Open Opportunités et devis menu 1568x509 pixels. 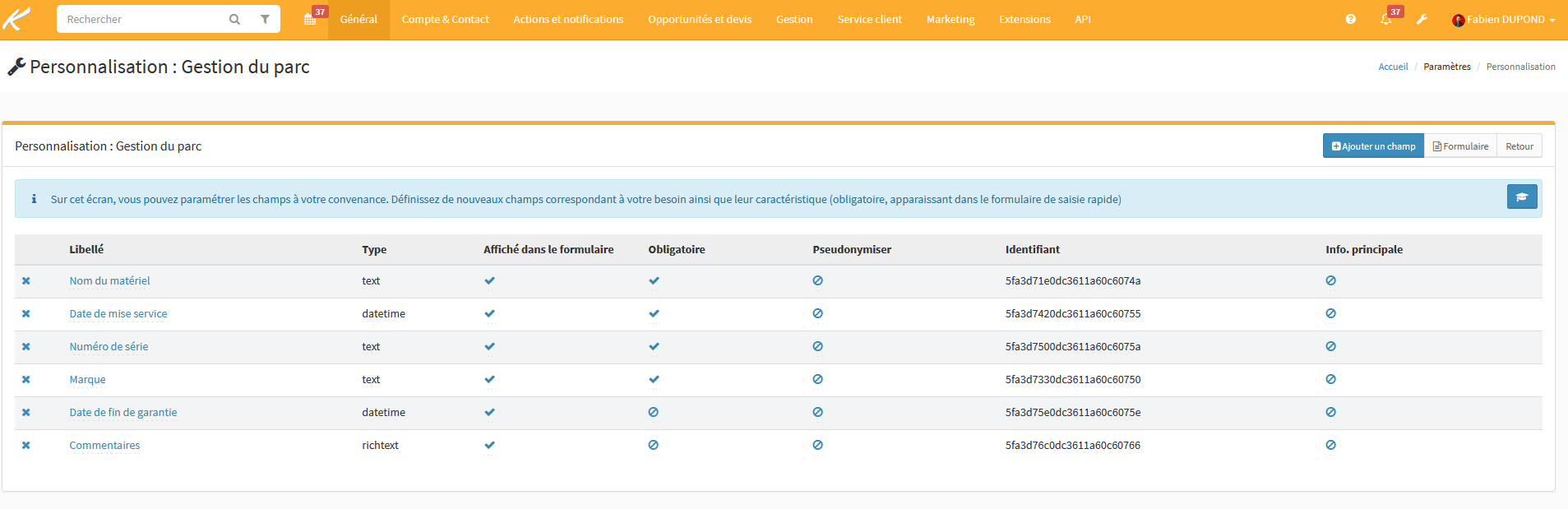pyautogui.click(x=700, y=19)
